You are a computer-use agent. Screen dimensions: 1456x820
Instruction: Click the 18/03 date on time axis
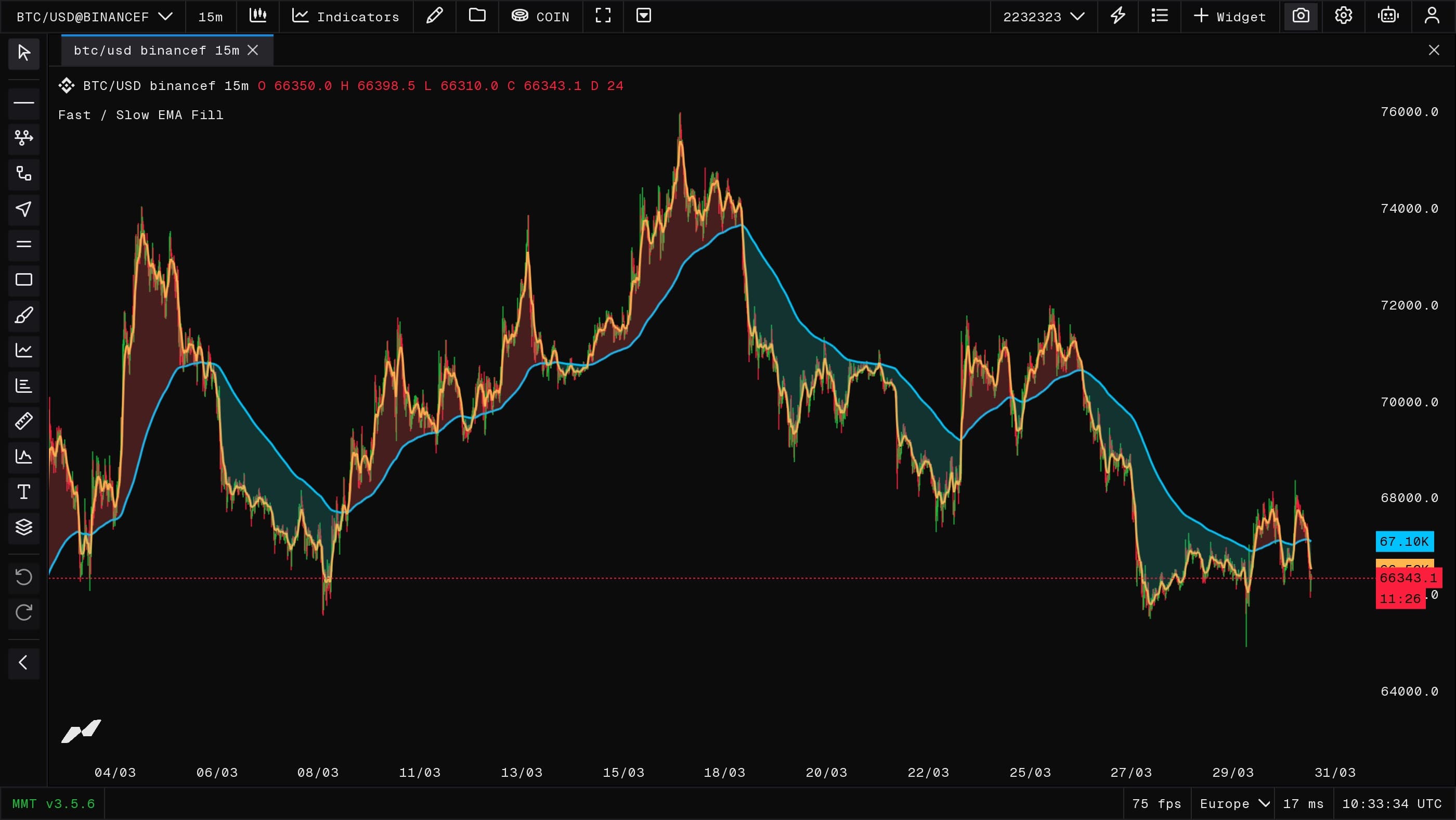pyautogui.click(x=724, y=773)
